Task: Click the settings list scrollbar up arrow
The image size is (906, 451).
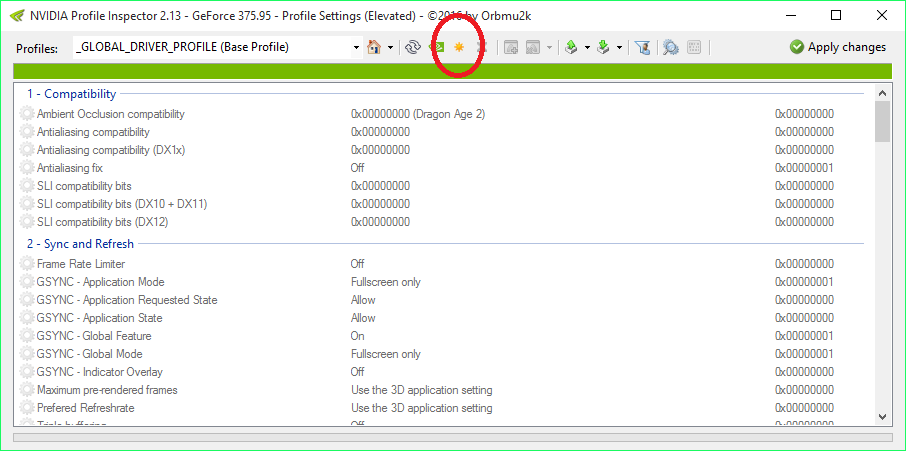Action: [882, 92]
